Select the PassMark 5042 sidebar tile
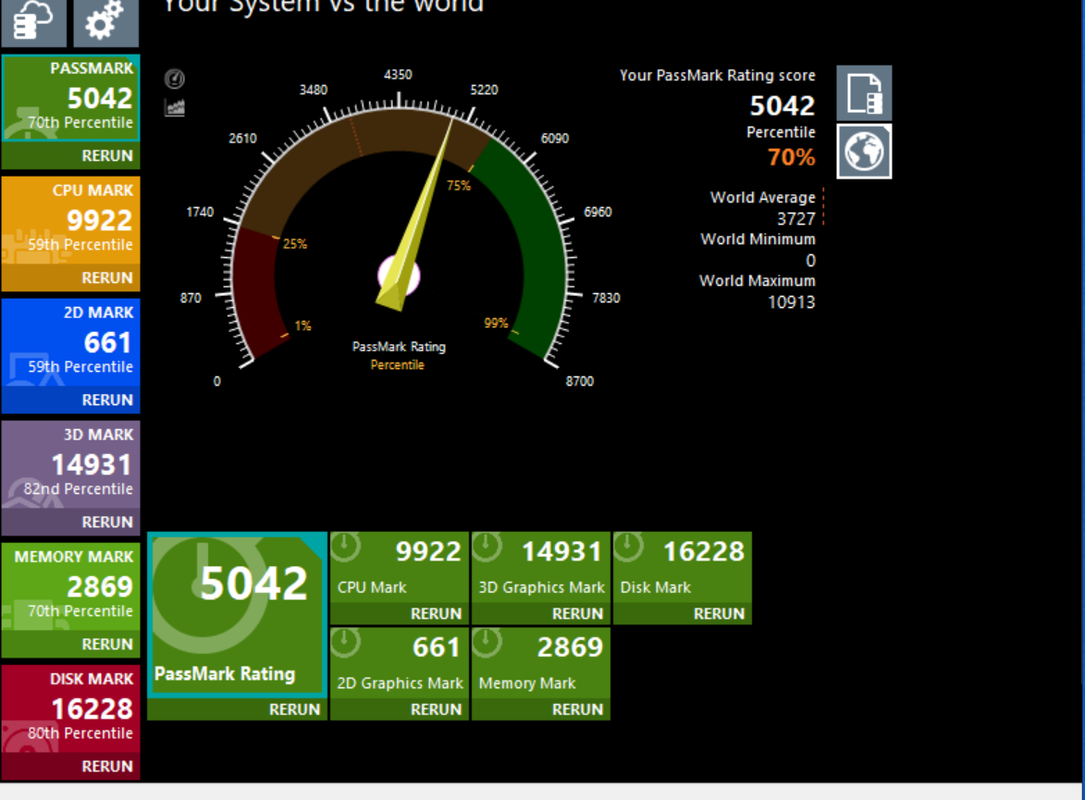This screenshot has height=800, width=1085. click(71, 99)
